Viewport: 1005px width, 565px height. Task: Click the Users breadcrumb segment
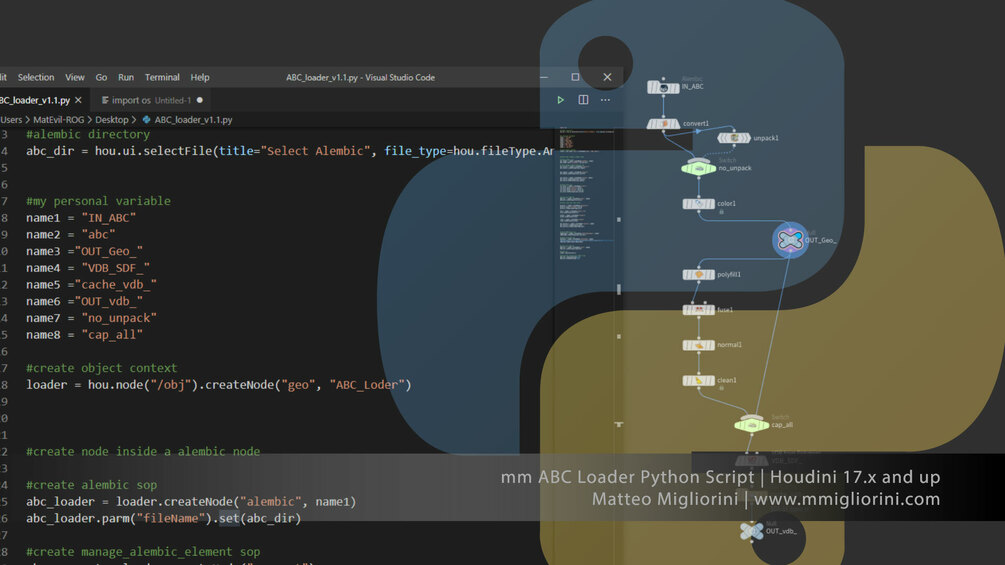click(11, 120)
